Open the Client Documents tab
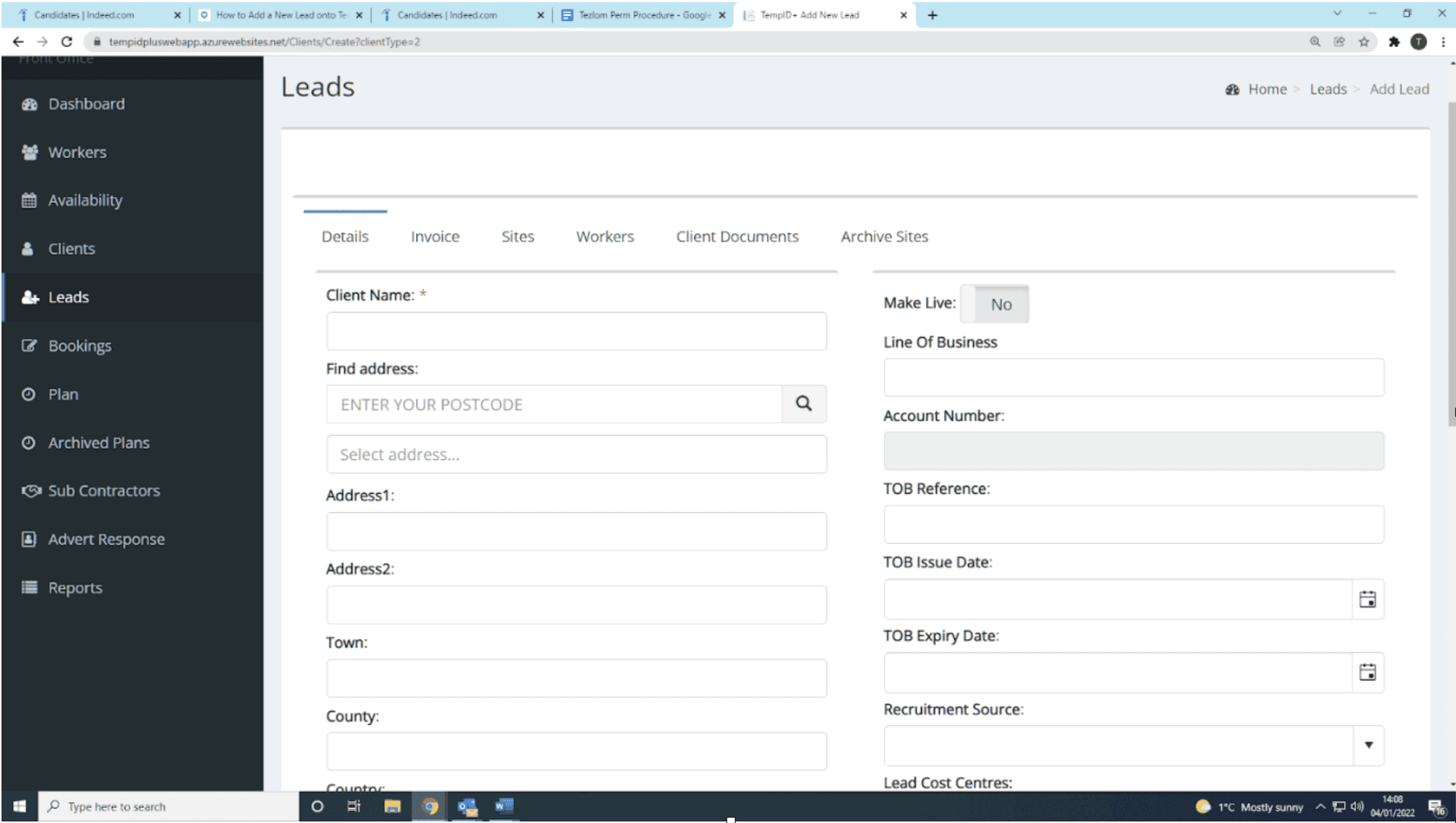Image resolution: width=1456 pixels, height=823 pixels. [x=736, y=237]
